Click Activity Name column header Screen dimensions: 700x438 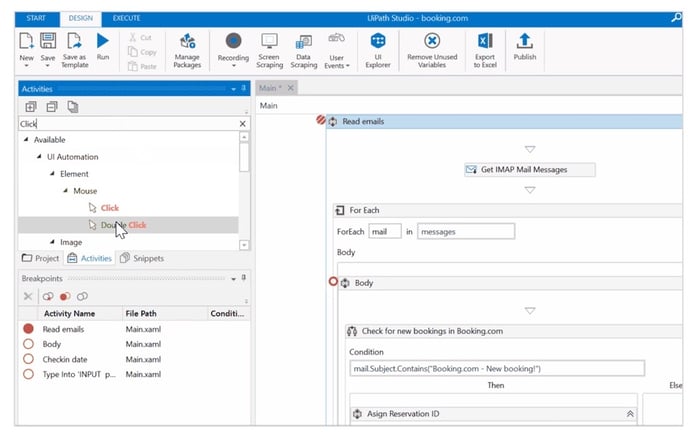[x=69, y=313]
